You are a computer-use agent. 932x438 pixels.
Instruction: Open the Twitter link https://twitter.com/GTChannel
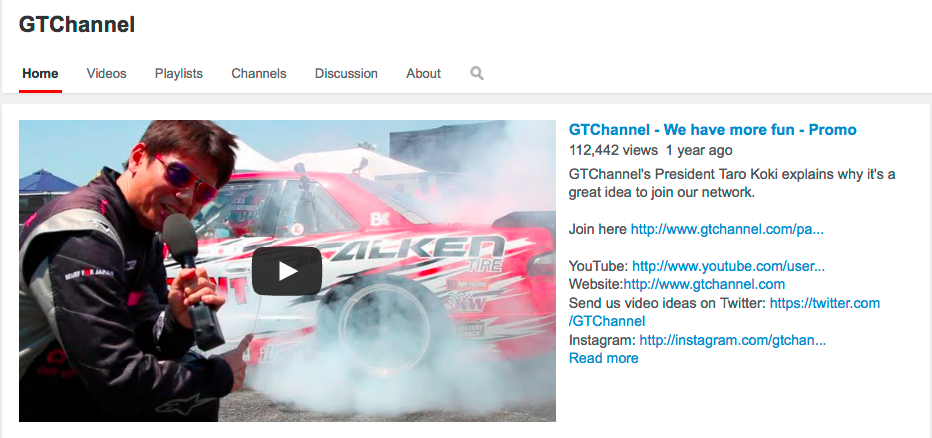pos(824,303)
